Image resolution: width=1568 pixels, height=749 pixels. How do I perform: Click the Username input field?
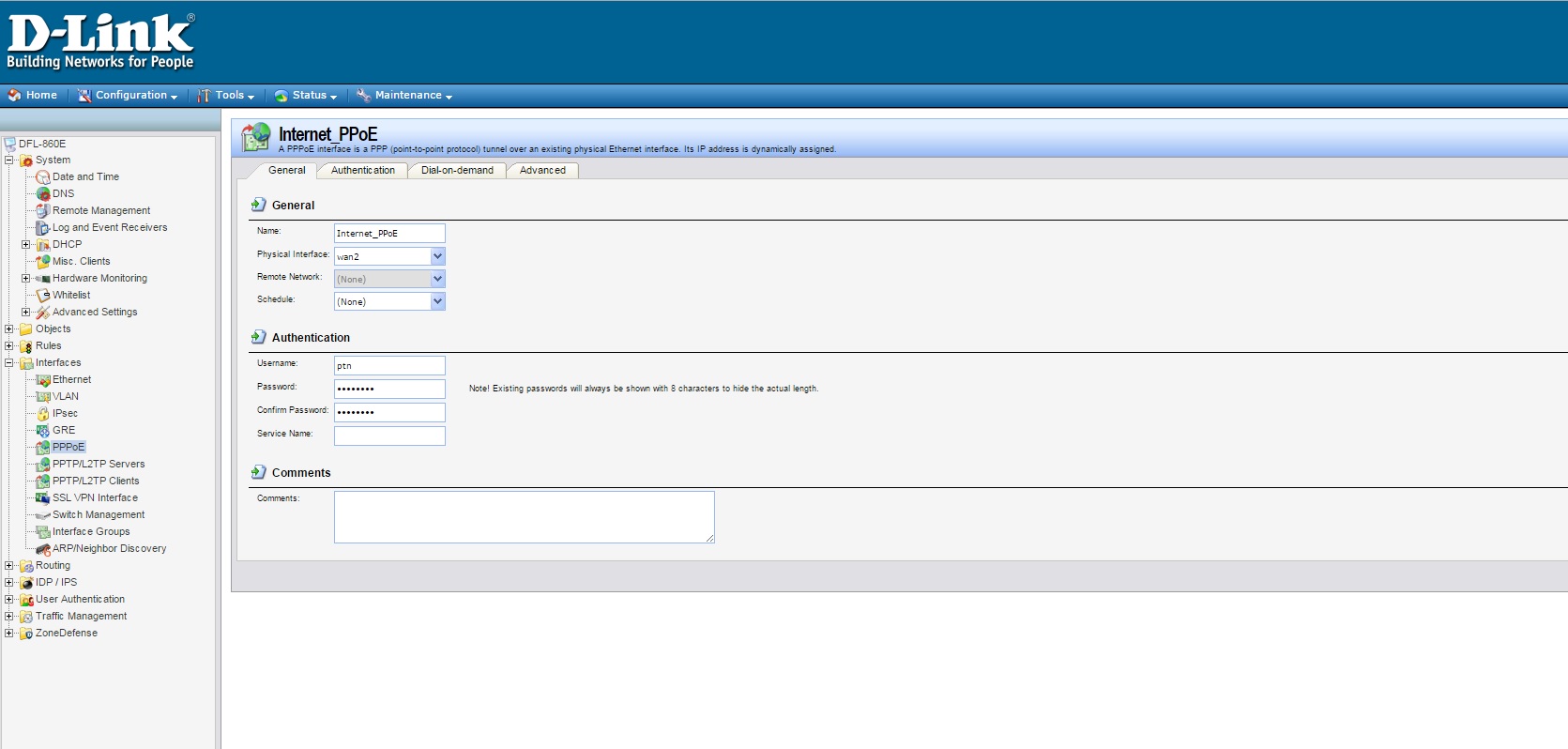point(389,365)
